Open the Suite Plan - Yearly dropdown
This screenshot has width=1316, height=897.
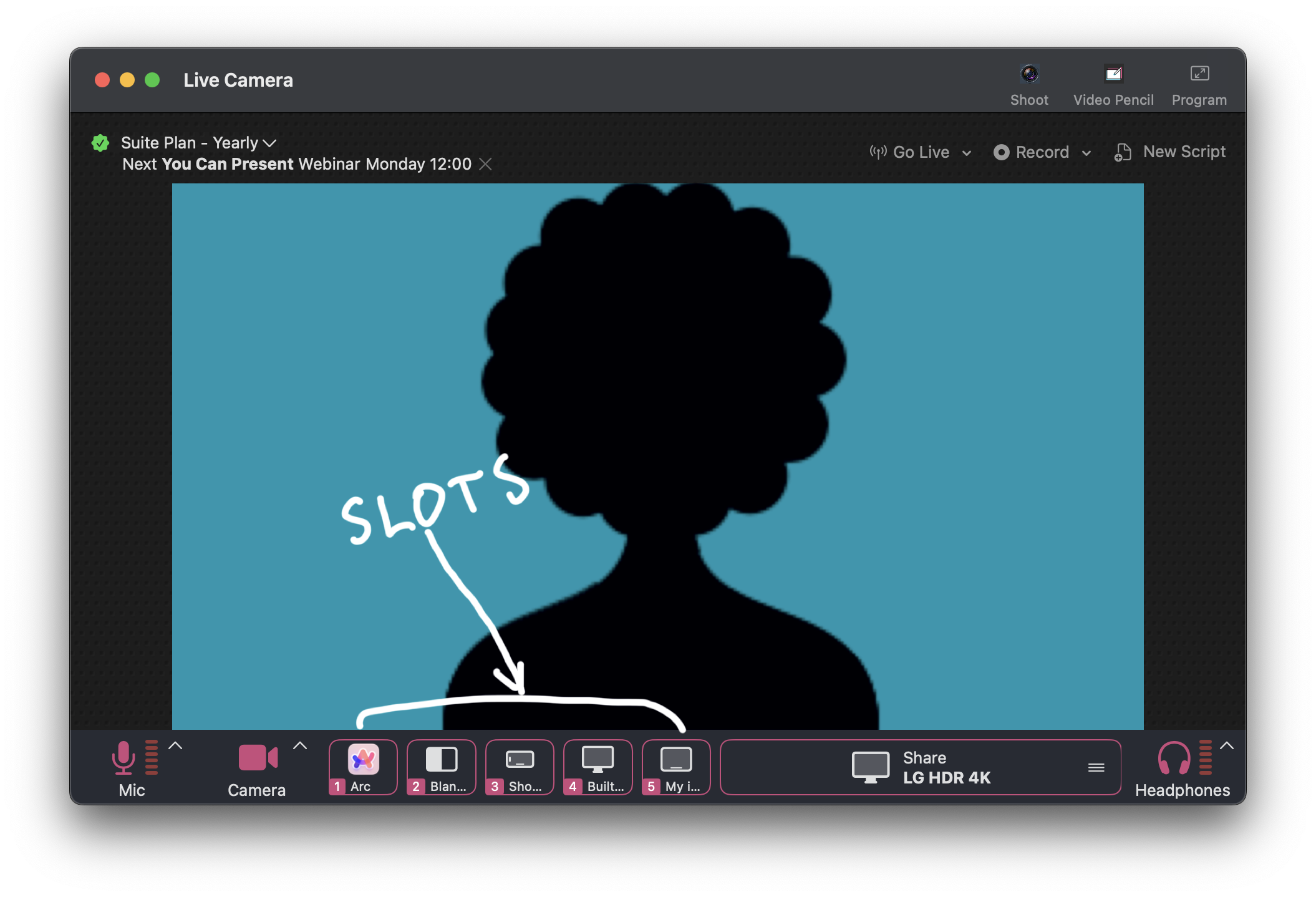tap(269, 143)
